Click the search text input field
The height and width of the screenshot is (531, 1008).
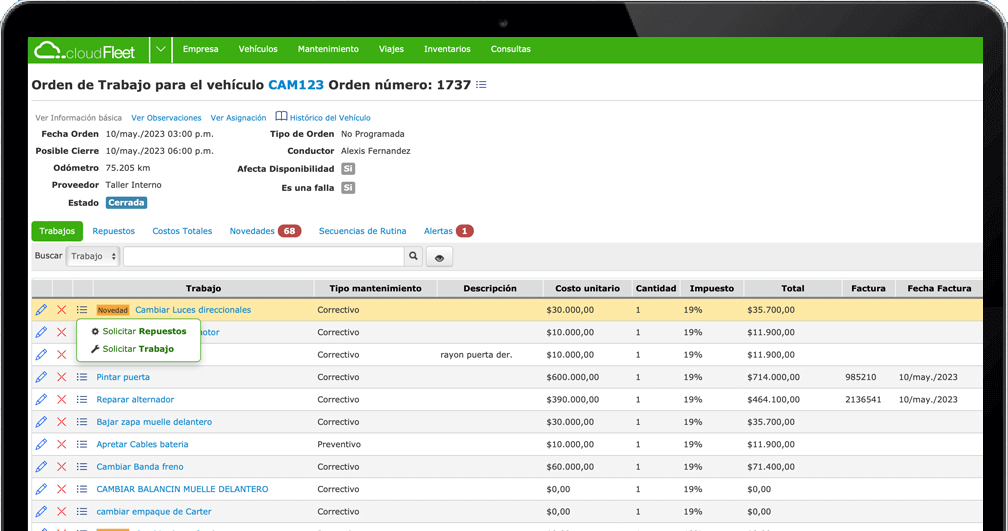point(264,256)
